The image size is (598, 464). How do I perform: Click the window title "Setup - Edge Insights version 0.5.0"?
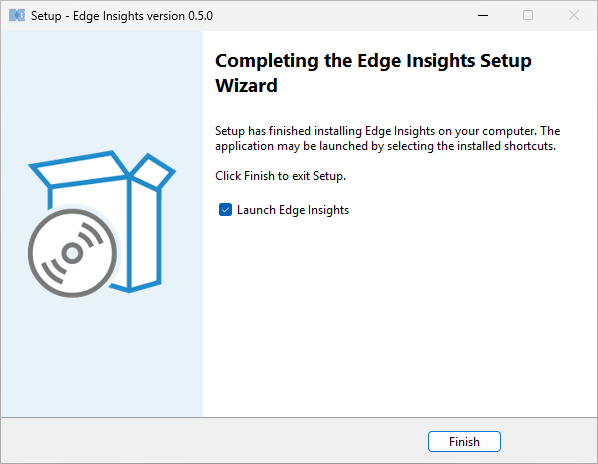point(122,16)
